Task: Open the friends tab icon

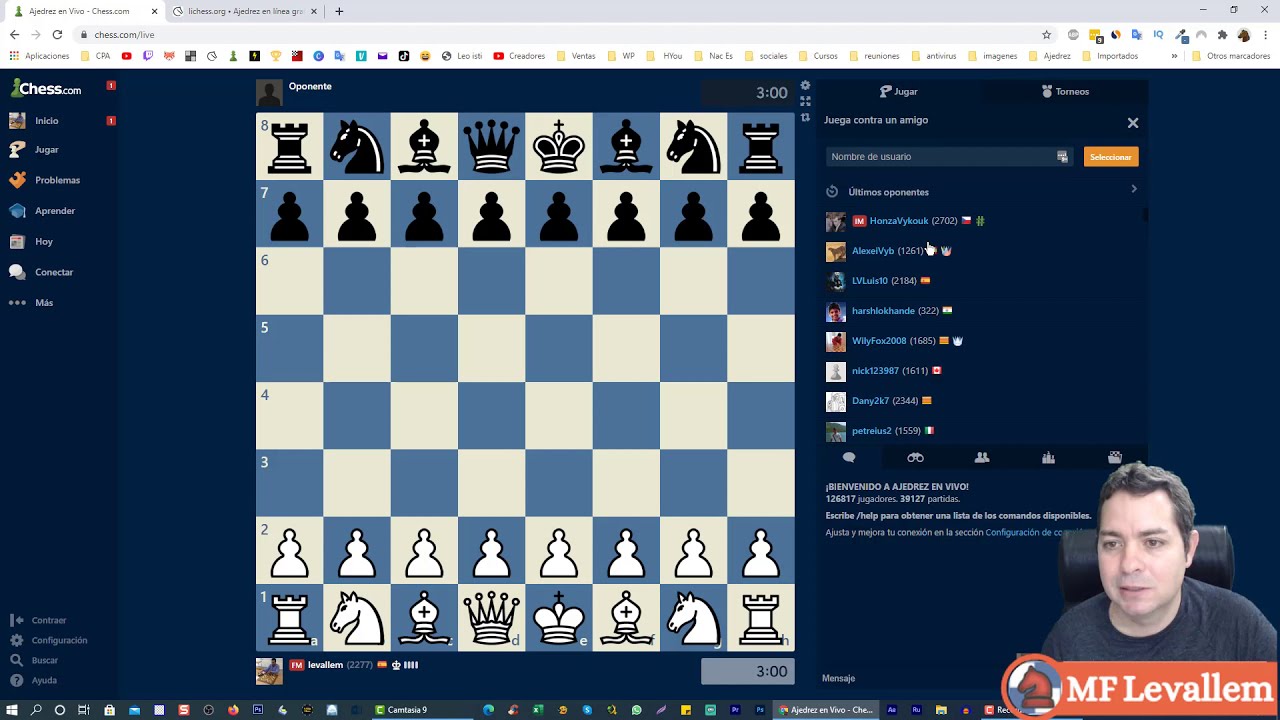Action: [x=982, y=457]
